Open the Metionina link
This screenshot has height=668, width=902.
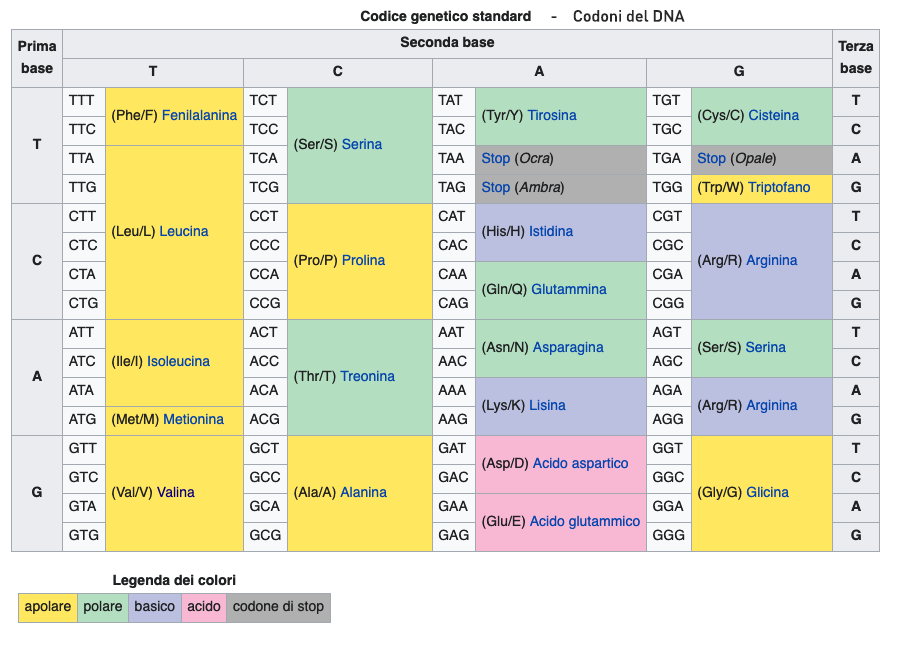193,419
